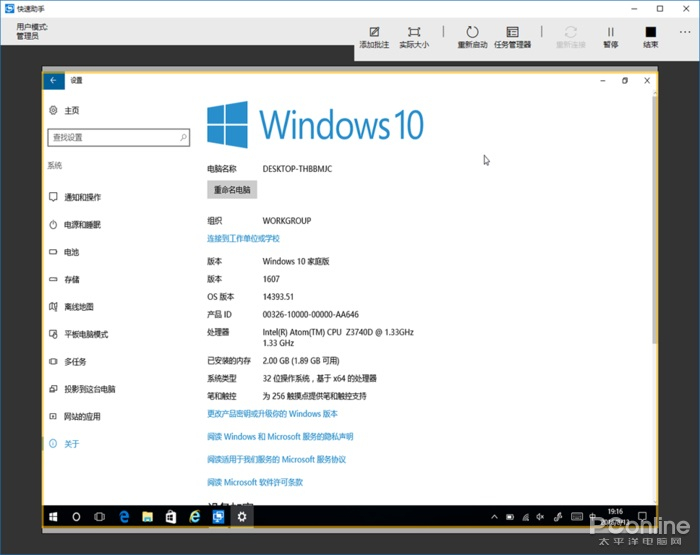Click the Add annotation (添加批注) toolbar icon
The height and width of the screenshot is (555, 700).
click(374, 36)
